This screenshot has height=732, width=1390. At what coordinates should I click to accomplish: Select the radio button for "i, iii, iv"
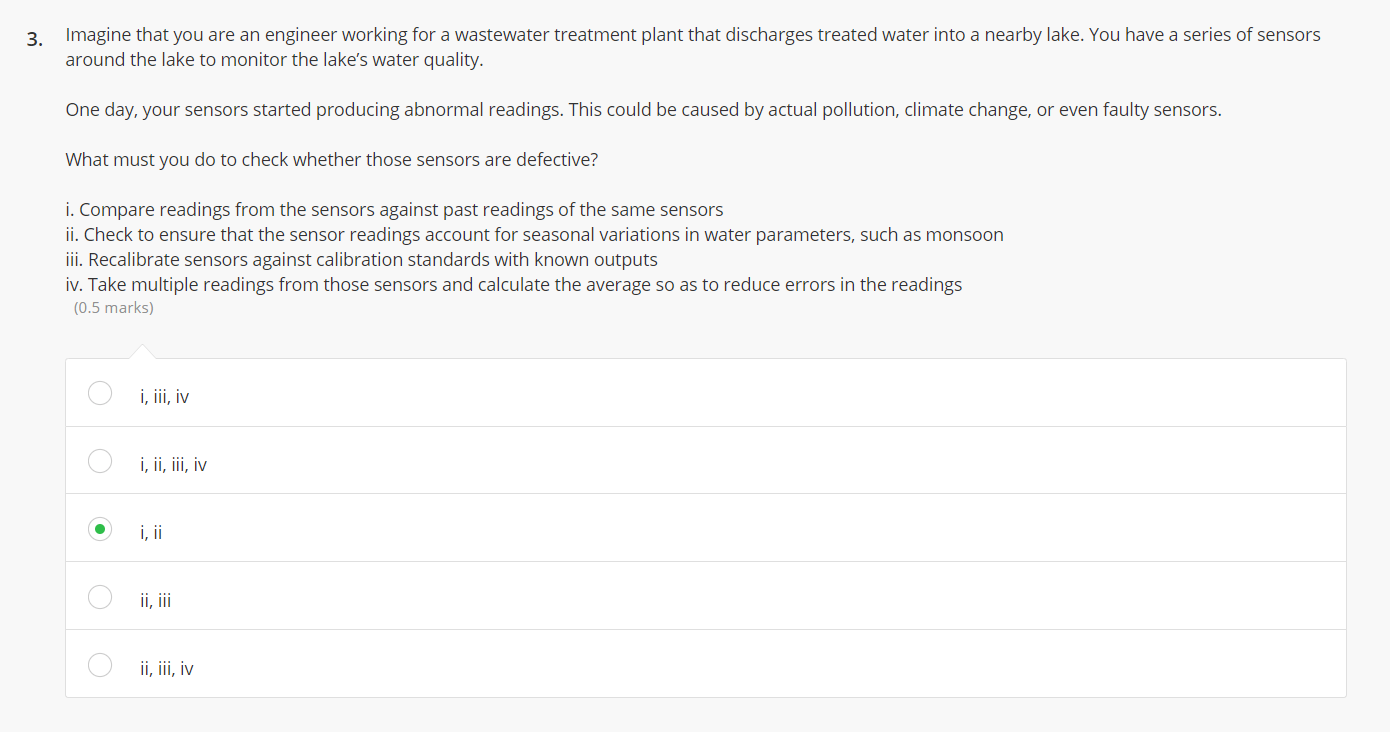(100, 393)
